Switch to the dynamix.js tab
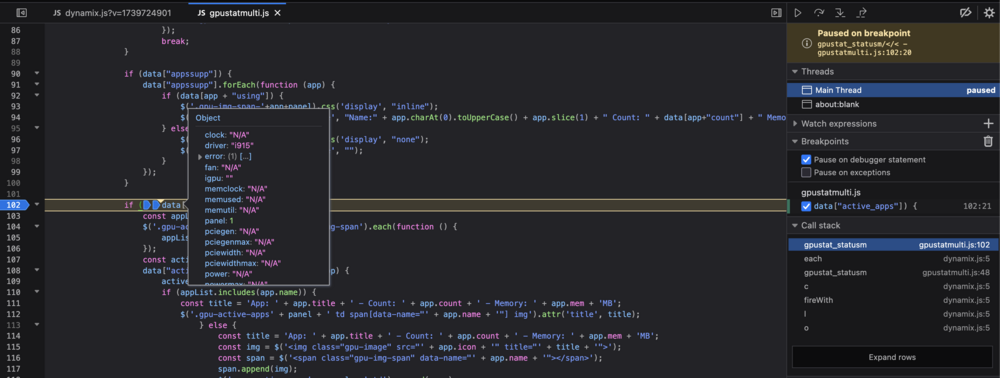The image size is (1000, 378). pyautogui.click(x=112, y=12)
